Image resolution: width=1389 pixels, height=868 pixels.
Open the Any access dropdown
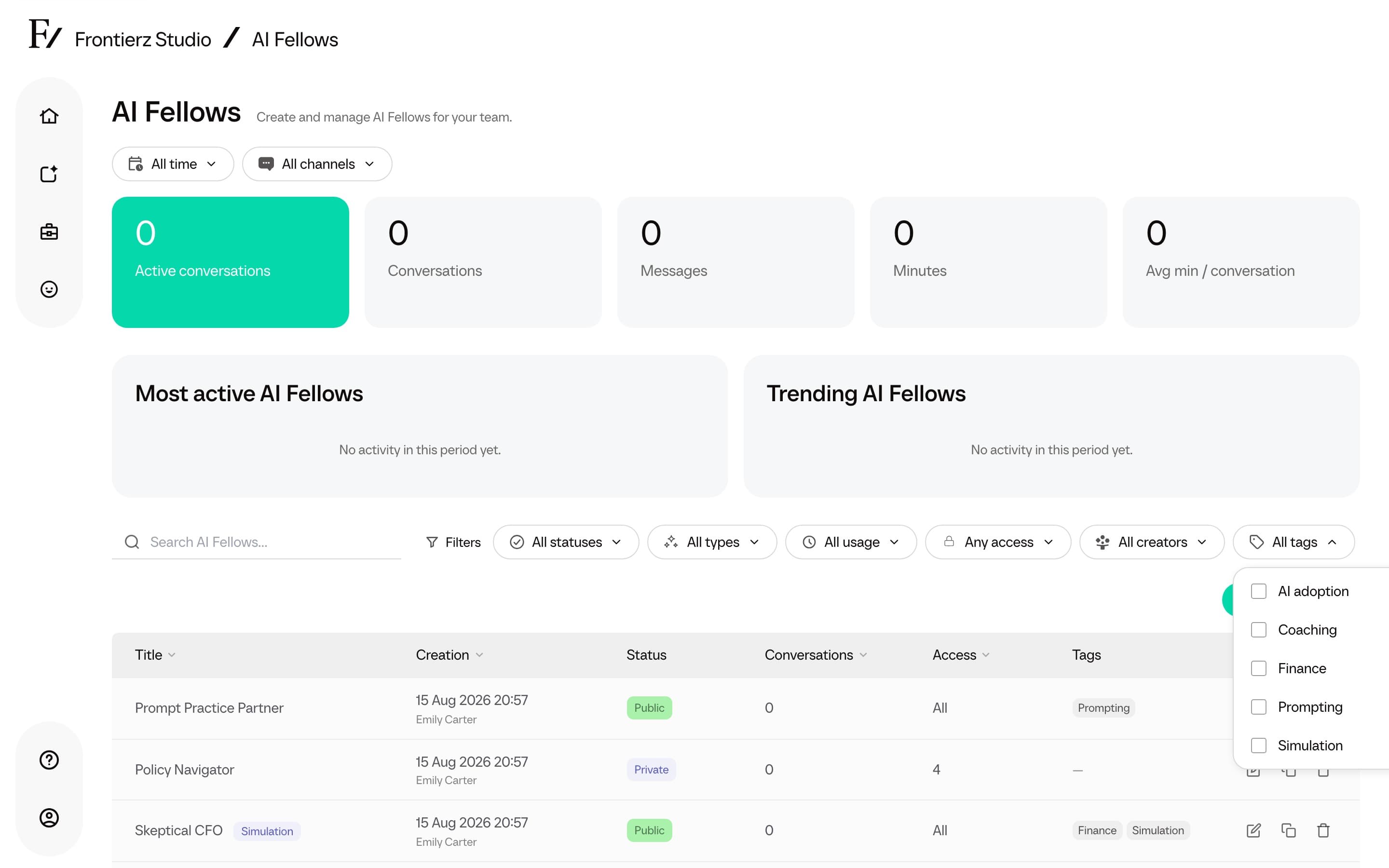pyautogui.click(x=997, y=542)
